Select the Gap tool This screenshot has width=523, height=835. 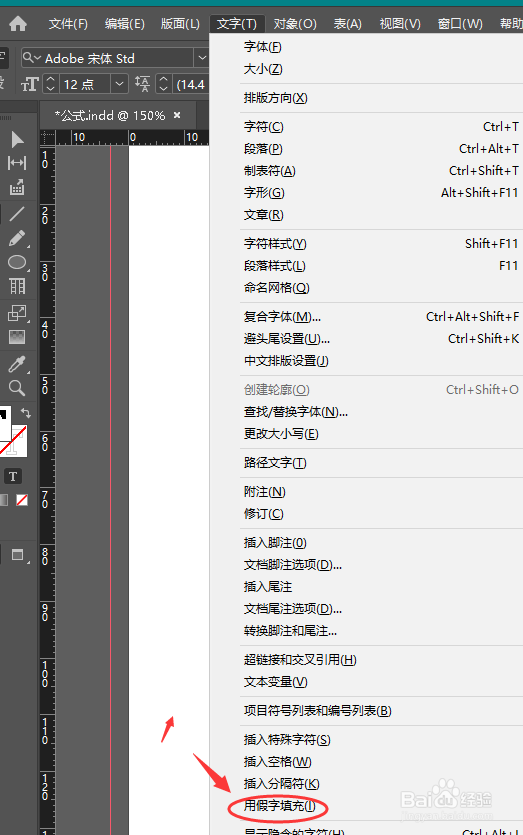17,163
